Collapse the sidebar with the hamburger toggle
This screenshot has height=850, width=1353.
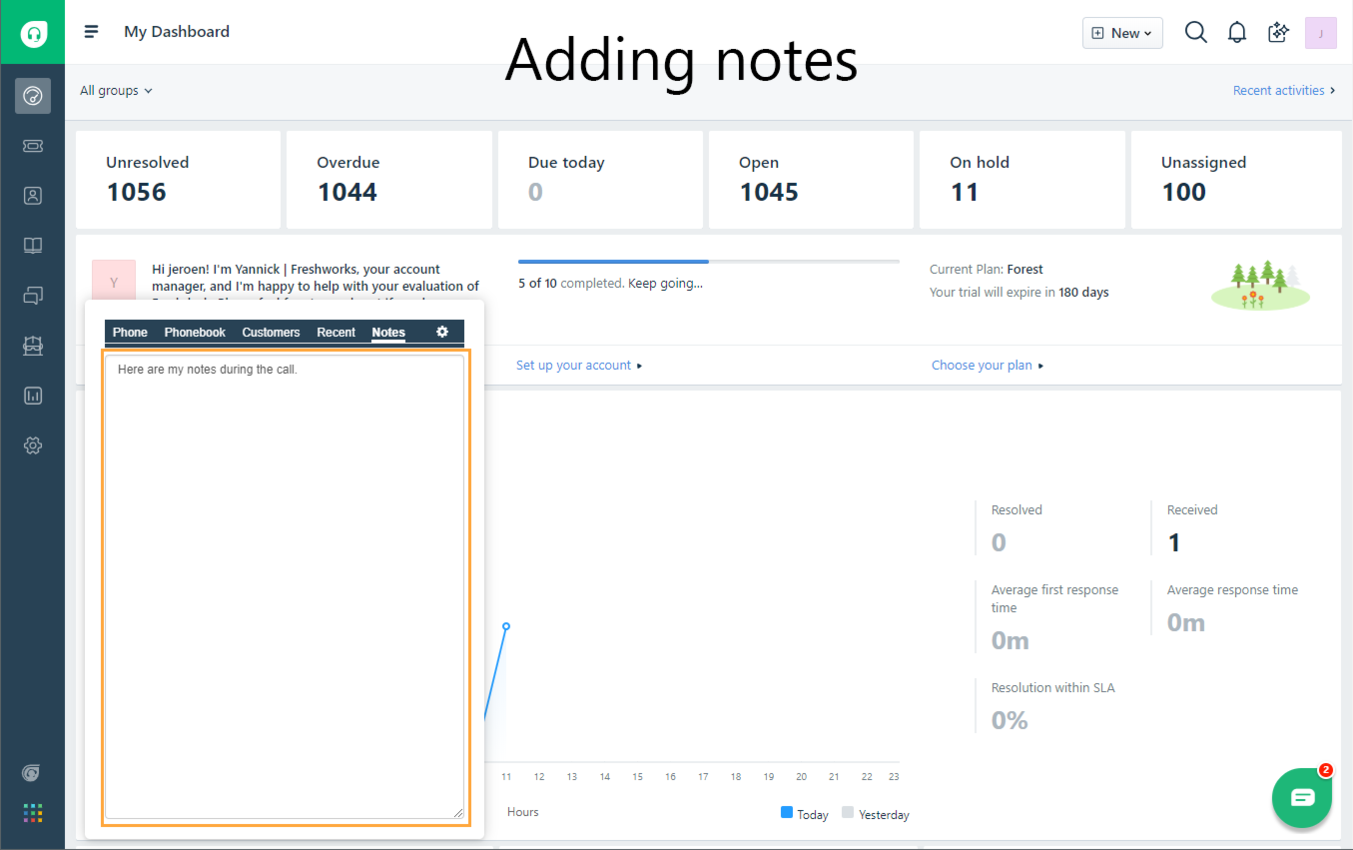point(91,31)
